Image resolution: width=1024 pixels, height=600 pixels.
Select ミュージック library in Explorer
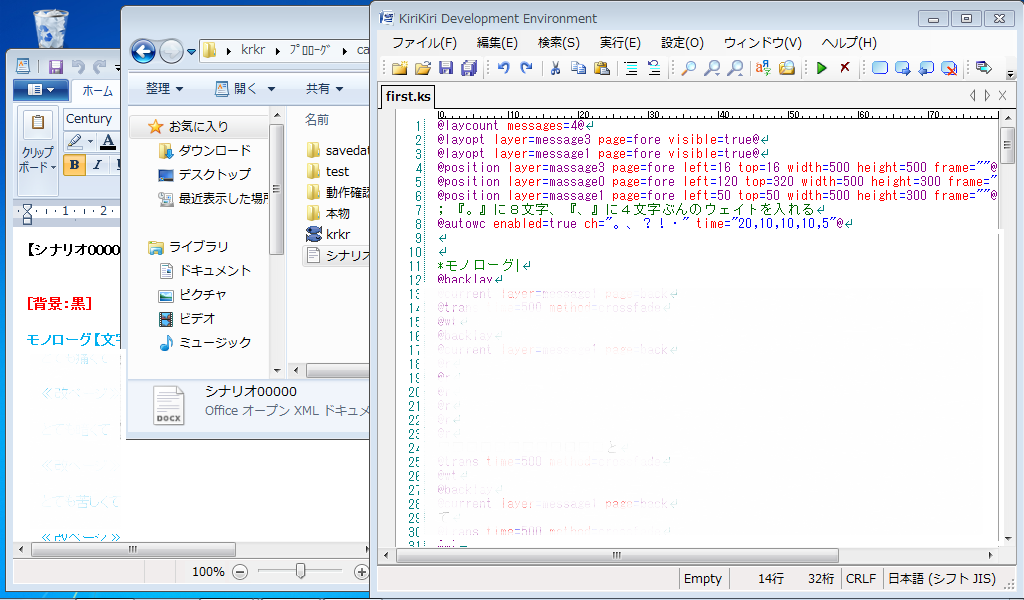(204, 342)
